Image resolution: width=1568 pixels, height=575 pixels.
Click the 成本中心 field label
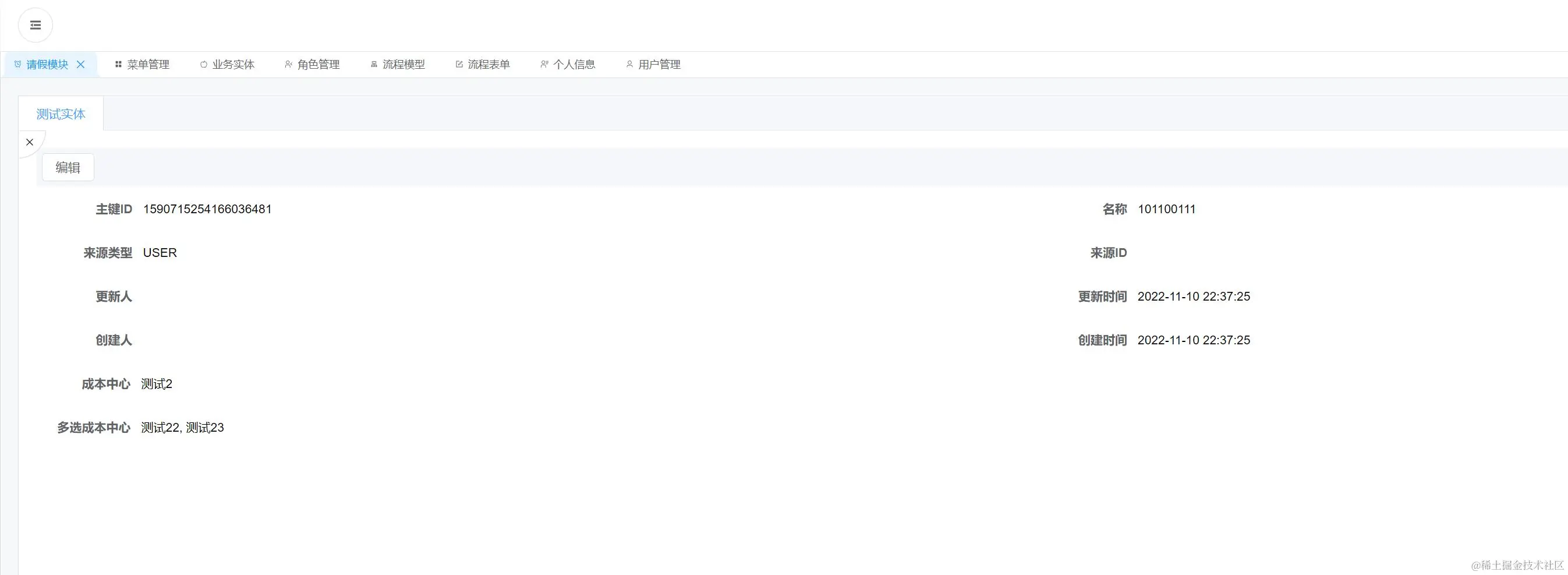tap(106, 384)
